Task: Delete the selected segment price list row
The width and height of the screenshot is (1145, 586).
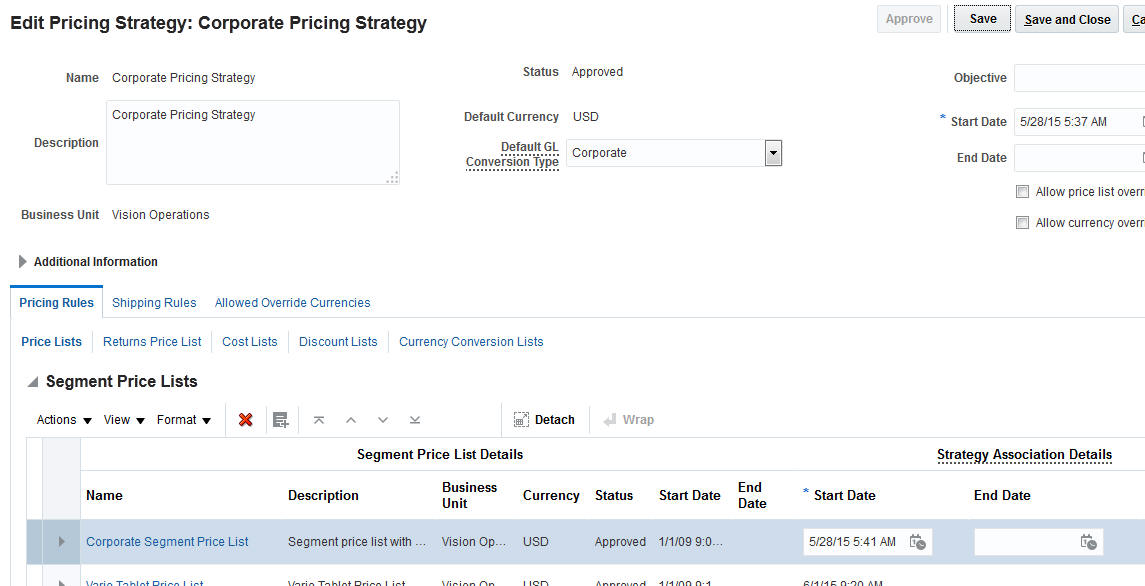Action: point(245,419)
